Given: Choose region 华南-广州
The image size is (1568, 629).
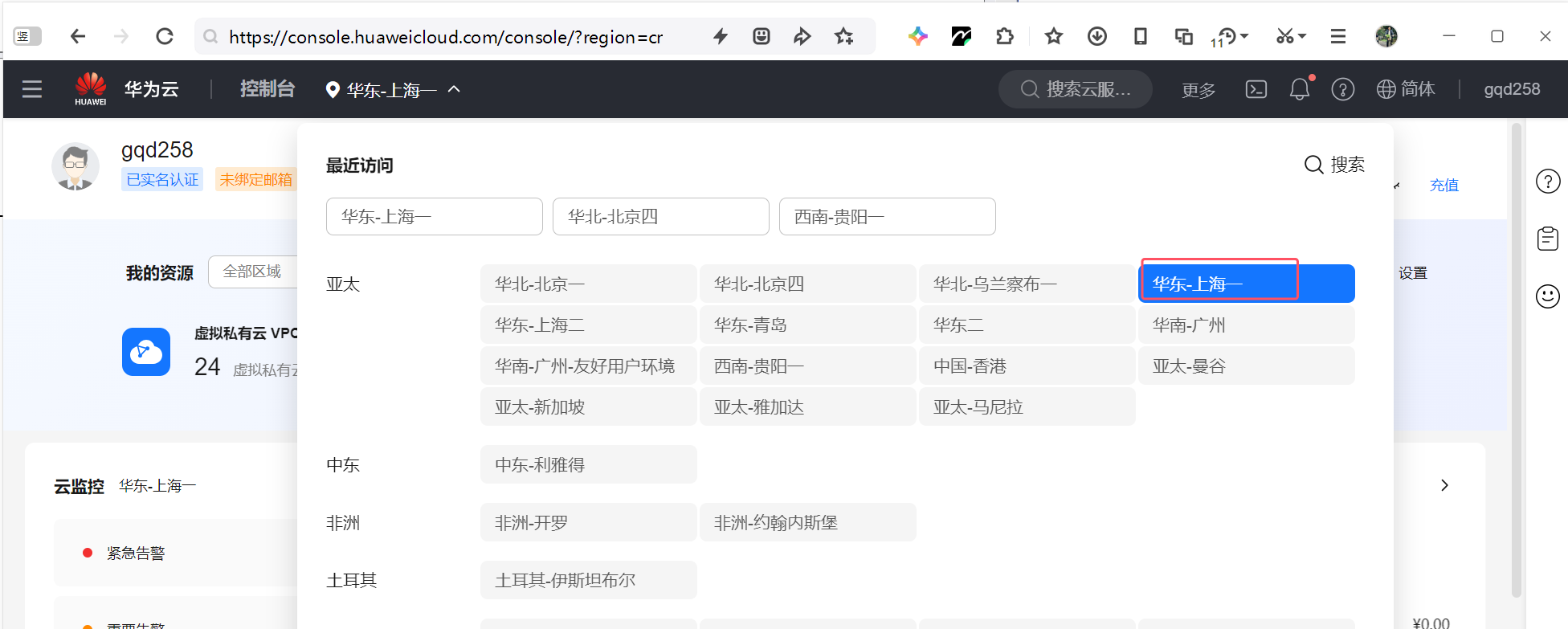Looking at the screenshot, I should tap(1247, 325).
